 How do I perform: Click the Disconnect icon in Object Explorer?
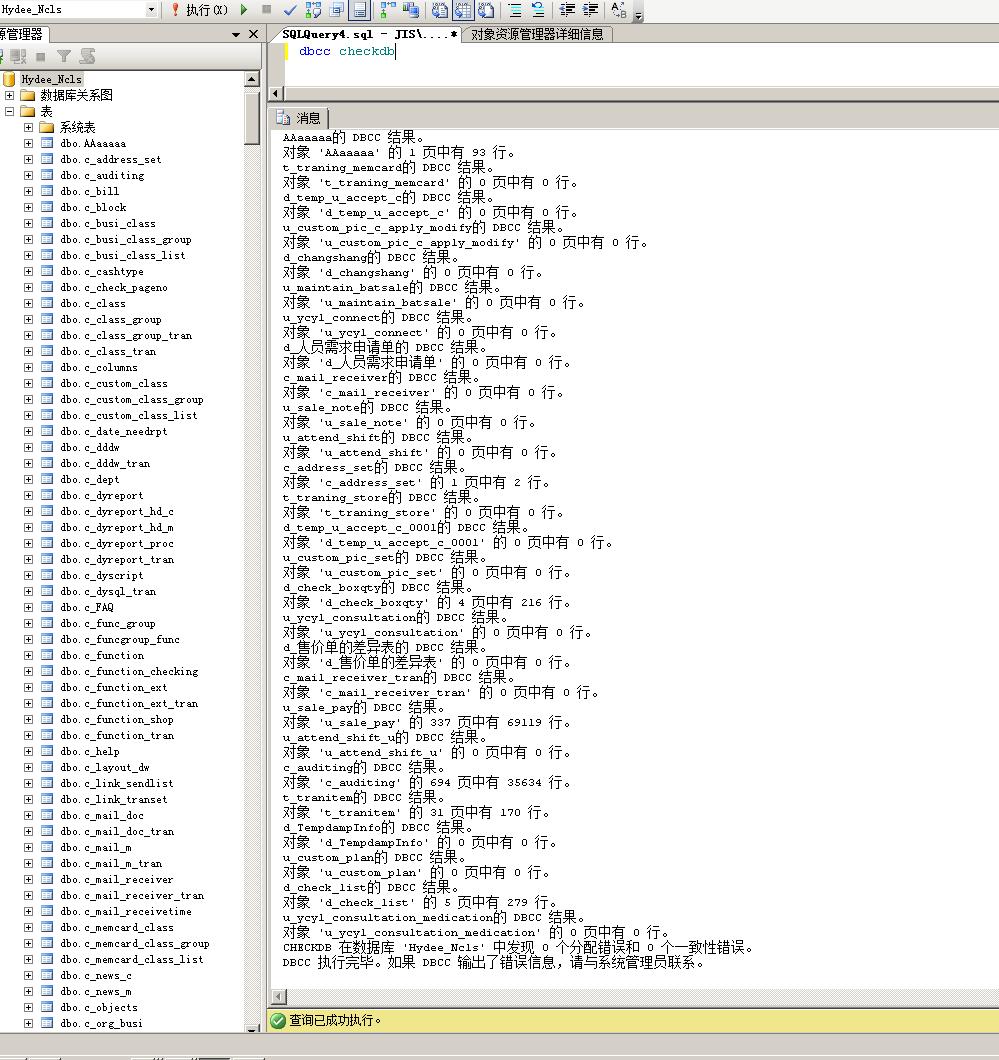pyautogui.click(x=18, y=56)
